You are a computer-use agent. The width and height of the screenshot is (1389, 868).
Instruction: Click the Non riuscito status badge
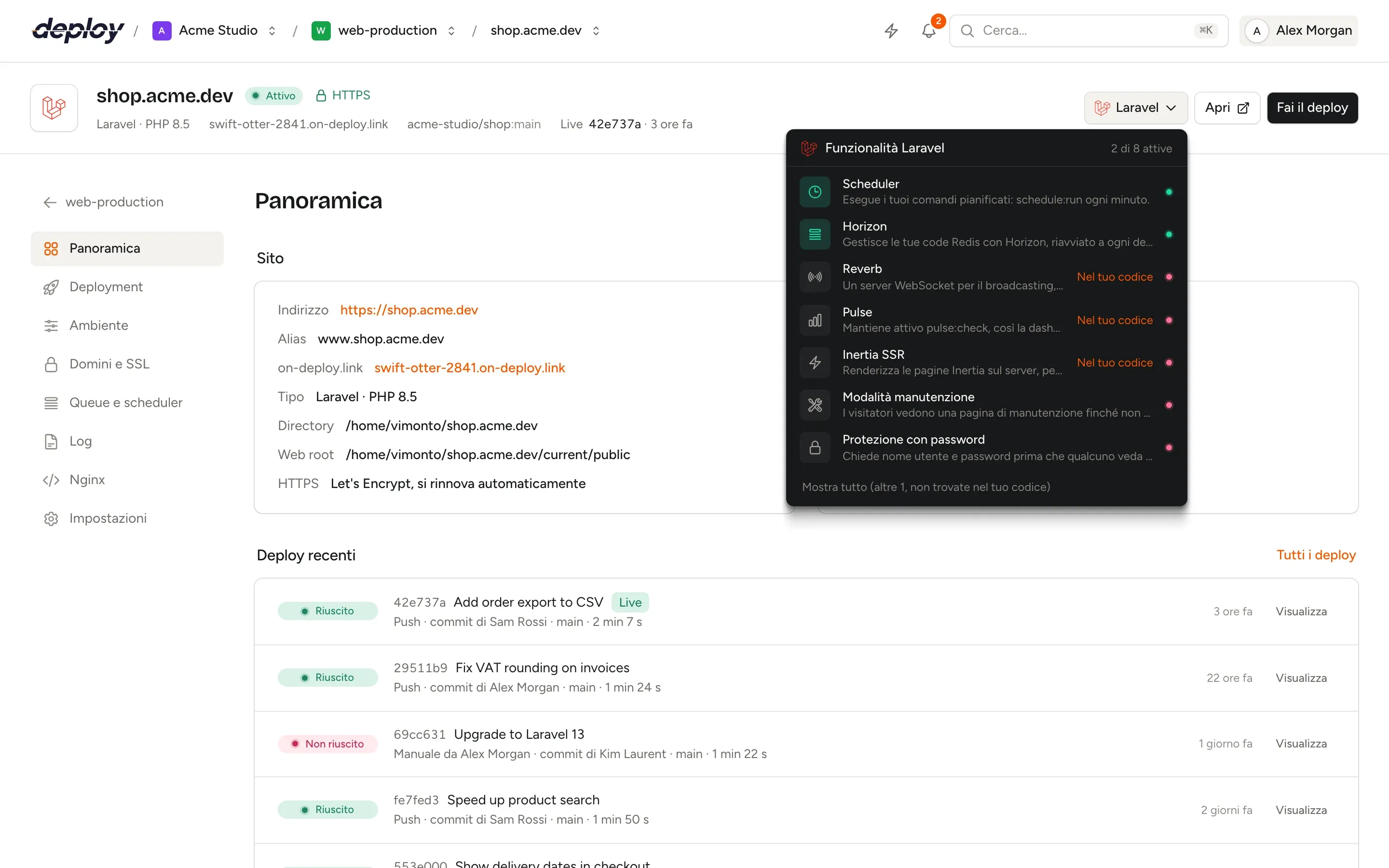[x=328, y=744]
